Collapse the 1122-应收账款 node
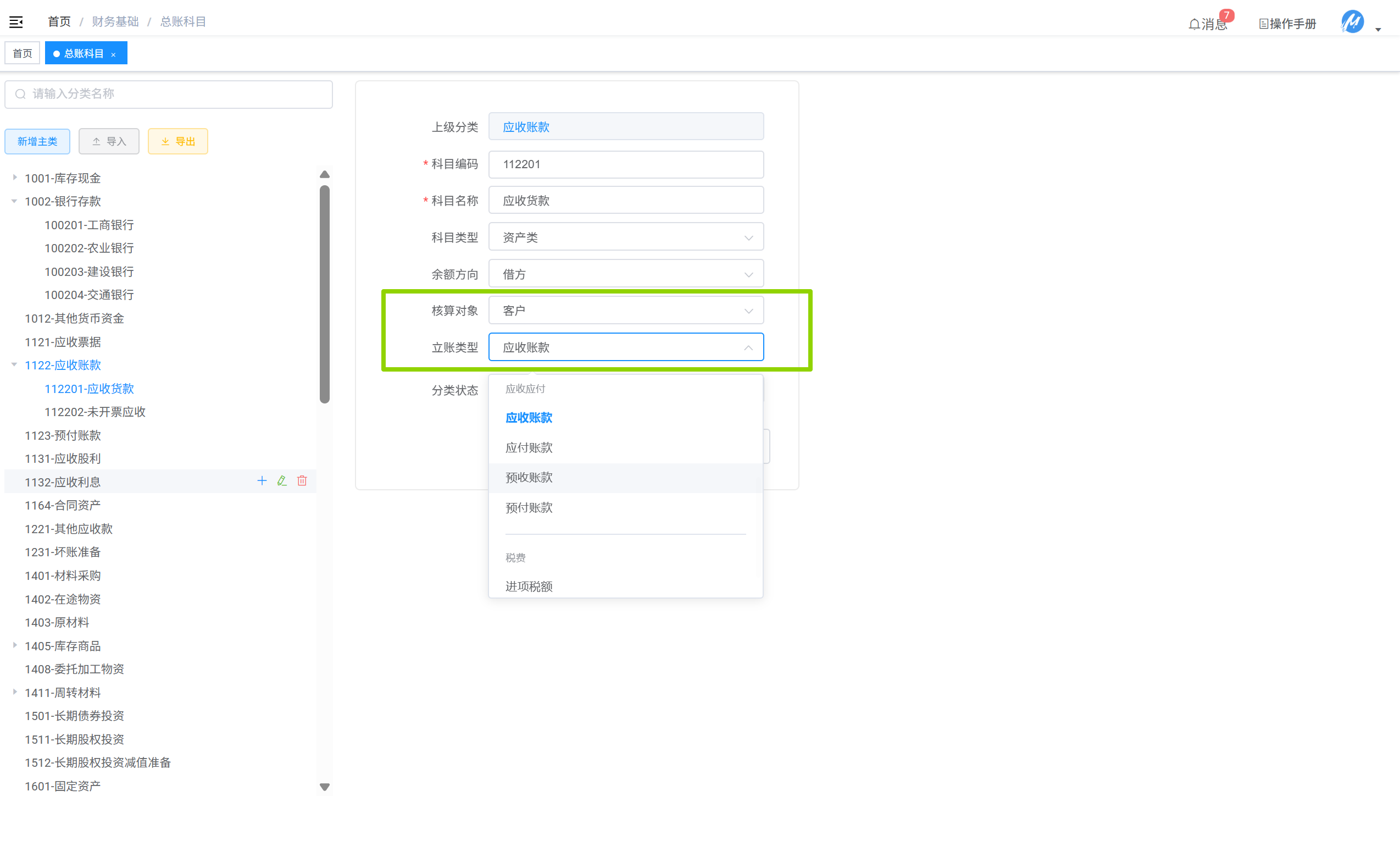 coord(15,364)
